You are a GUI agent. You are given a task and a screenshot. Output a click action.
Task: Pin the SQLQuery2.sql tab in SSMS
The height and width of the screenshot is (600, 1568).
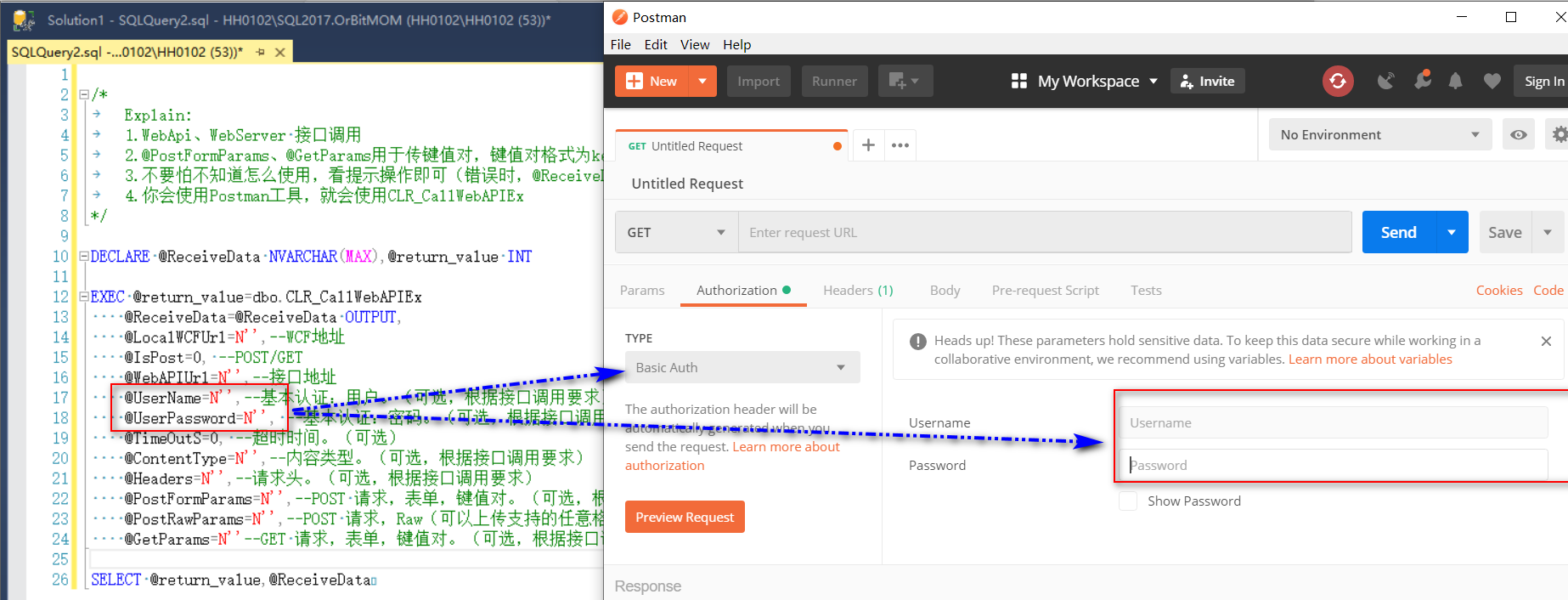[260, 52]
